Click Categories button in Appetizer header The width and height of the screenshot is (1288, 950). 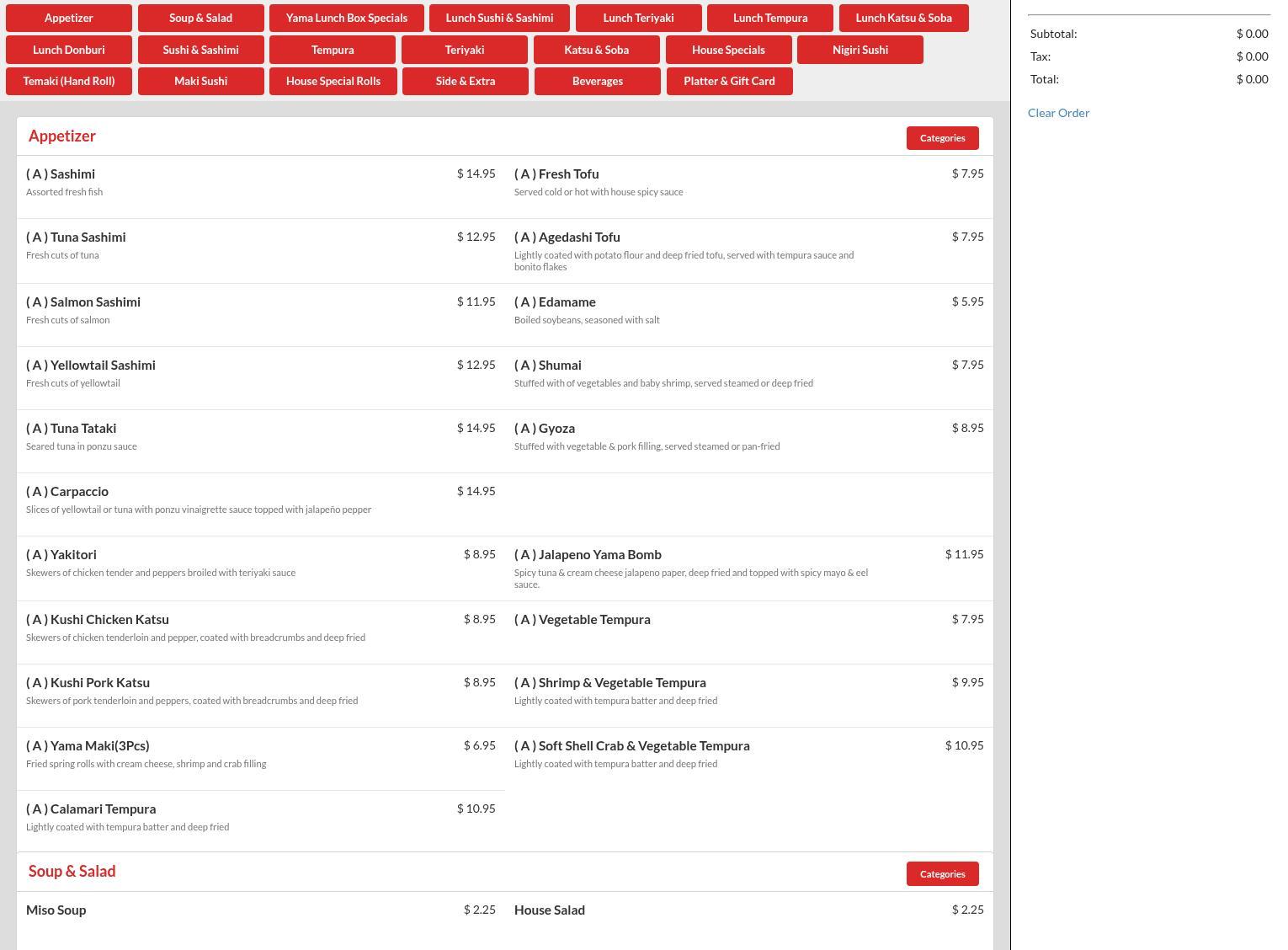pos(942,138)
